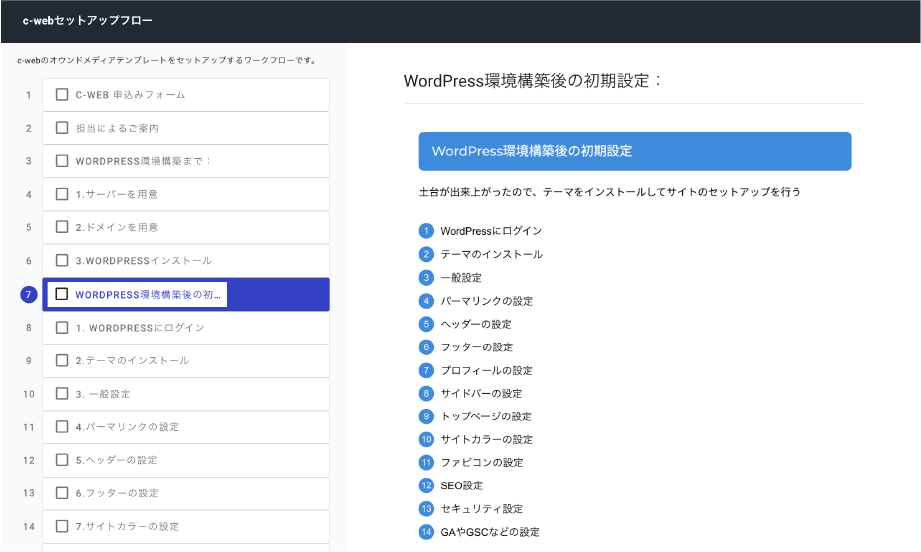The height and width of the screenshot is (552, 921).
Task: Toggle checkbox of selected WORDPRESS環境構築後 step
Action: [62, 294]
